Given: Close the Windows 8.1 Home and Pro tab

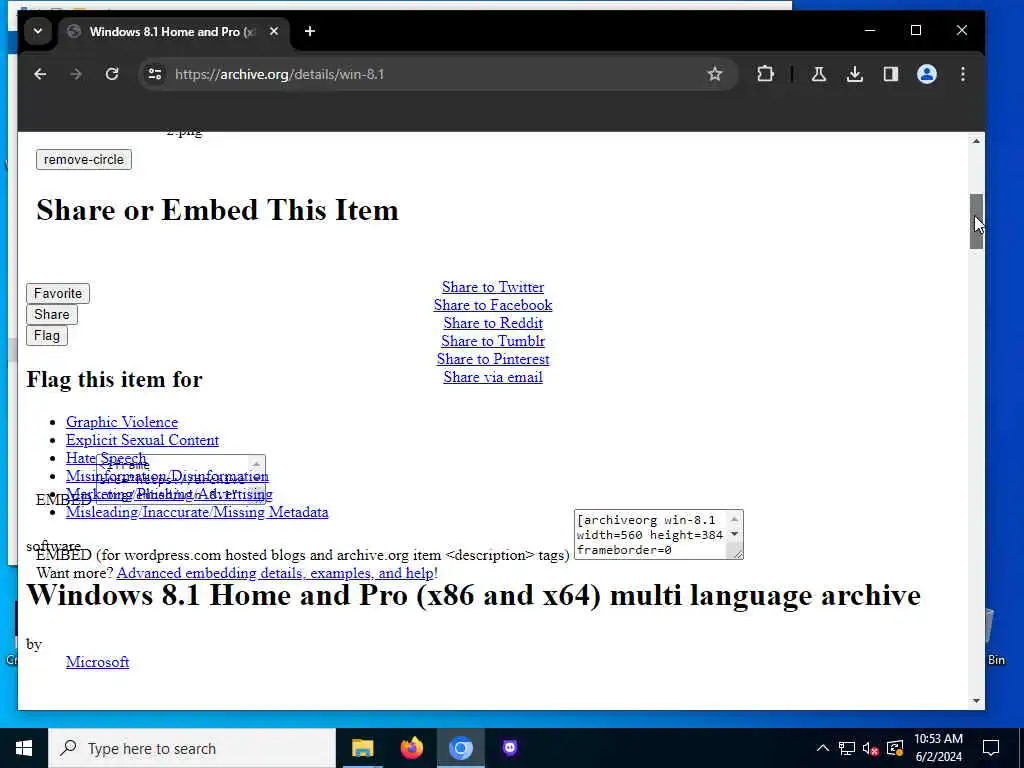Looking at the screenshot, I should [274, 31].
